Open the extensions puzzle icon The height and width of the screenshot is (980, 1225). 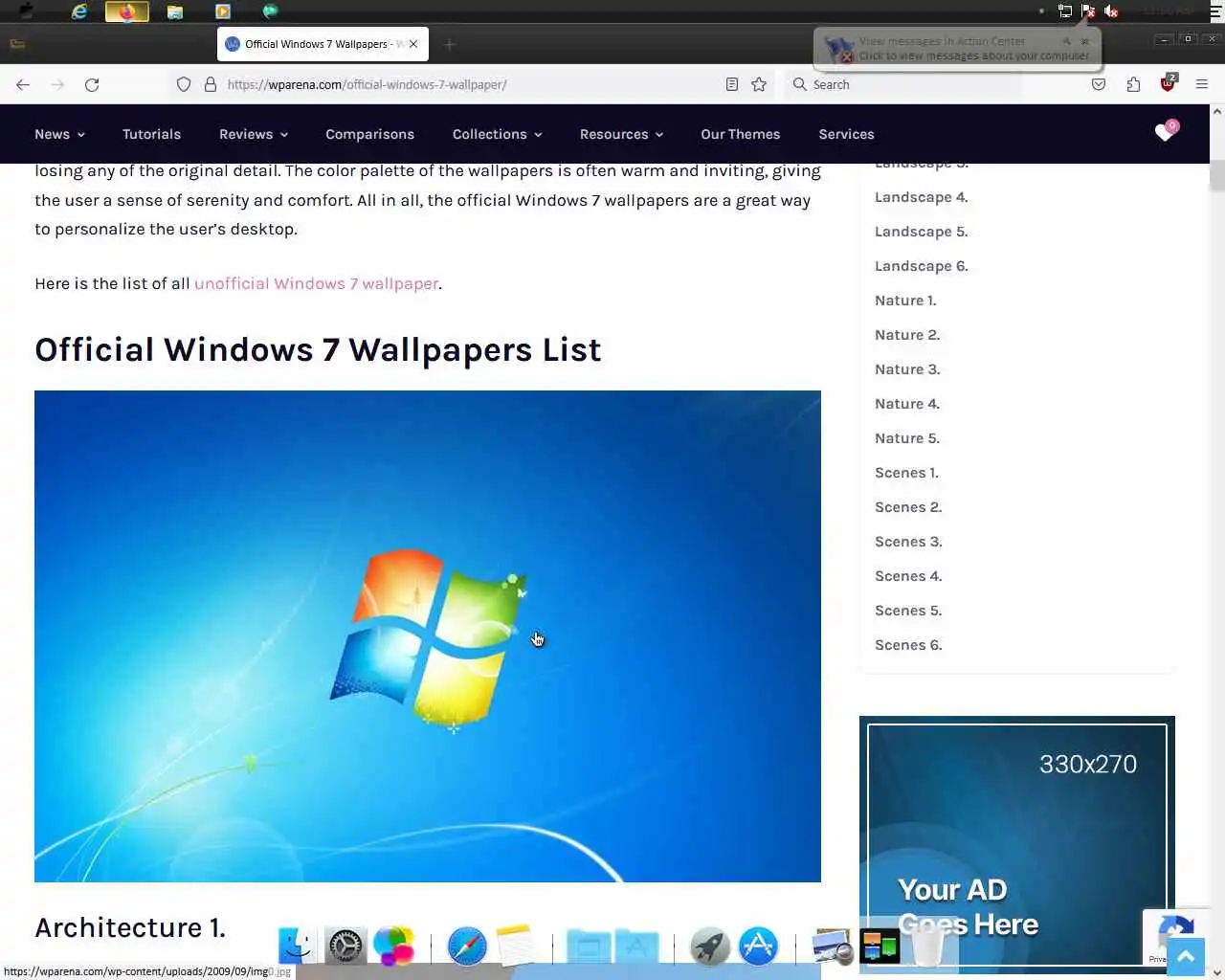(x=1133, y=84)
